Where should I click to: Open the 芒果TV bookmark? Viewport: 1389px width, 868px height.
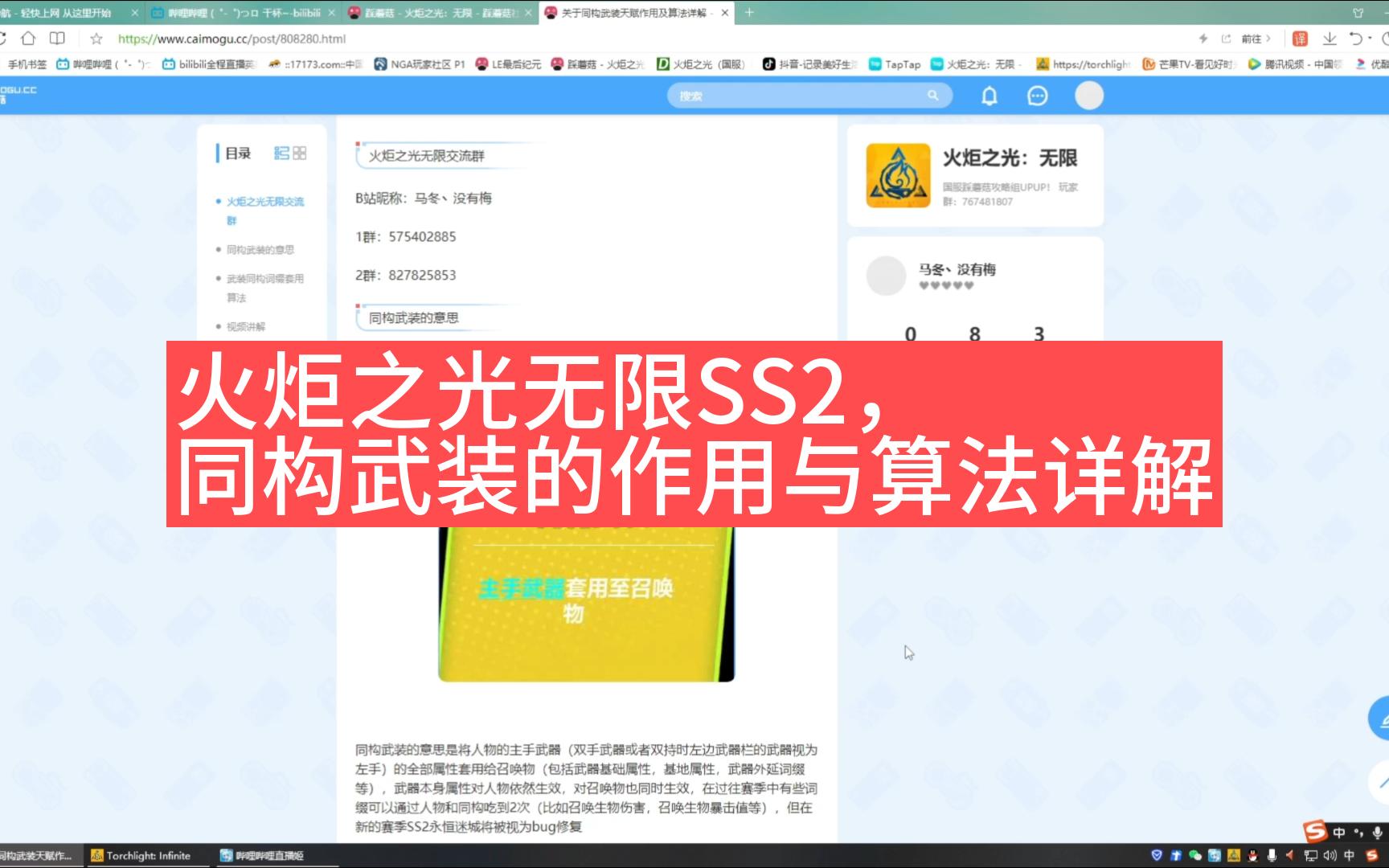1189,64
